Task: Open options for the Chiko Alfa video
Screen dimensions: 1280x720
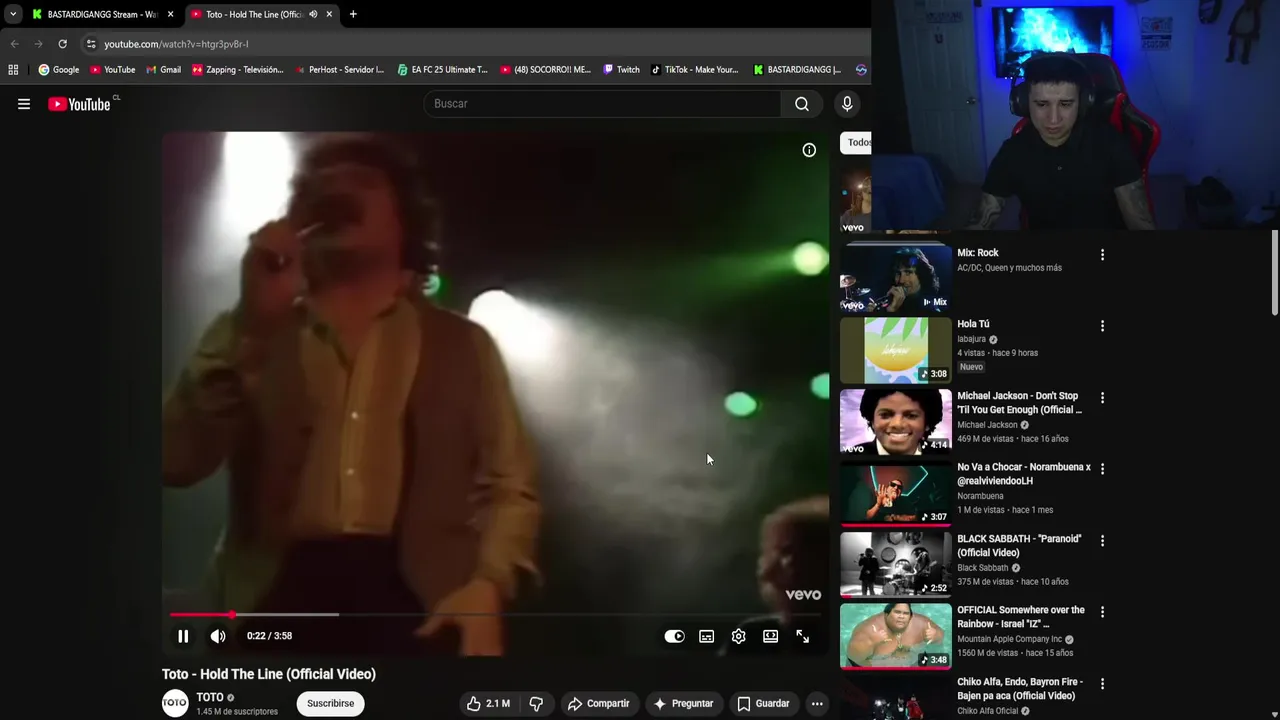Action: tap(1102, 684)
